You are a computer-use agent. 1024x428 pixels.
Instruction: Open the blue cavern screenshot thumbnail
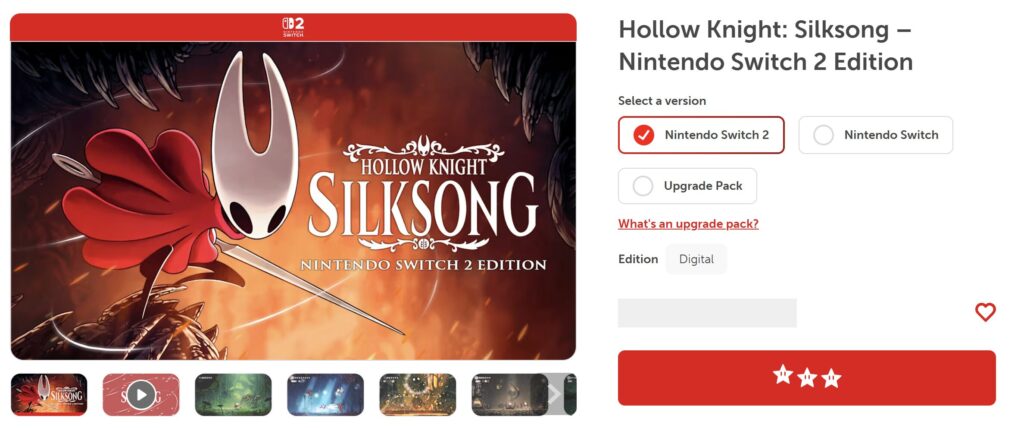(x=325, y=395)
